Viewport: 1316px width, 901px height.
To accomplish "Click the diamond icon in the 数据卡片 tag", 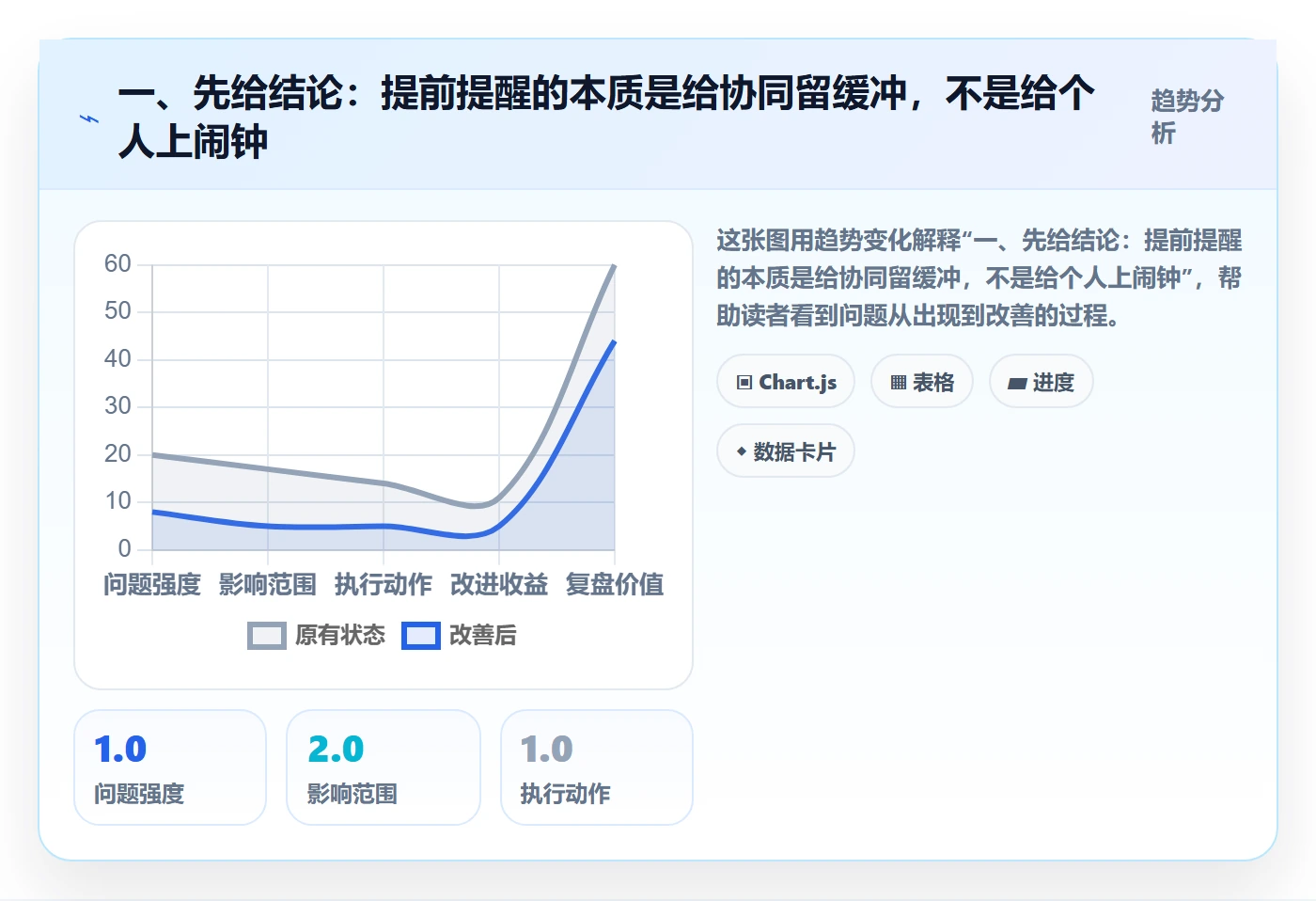I will pyautogui.click(x=741, y=451).
